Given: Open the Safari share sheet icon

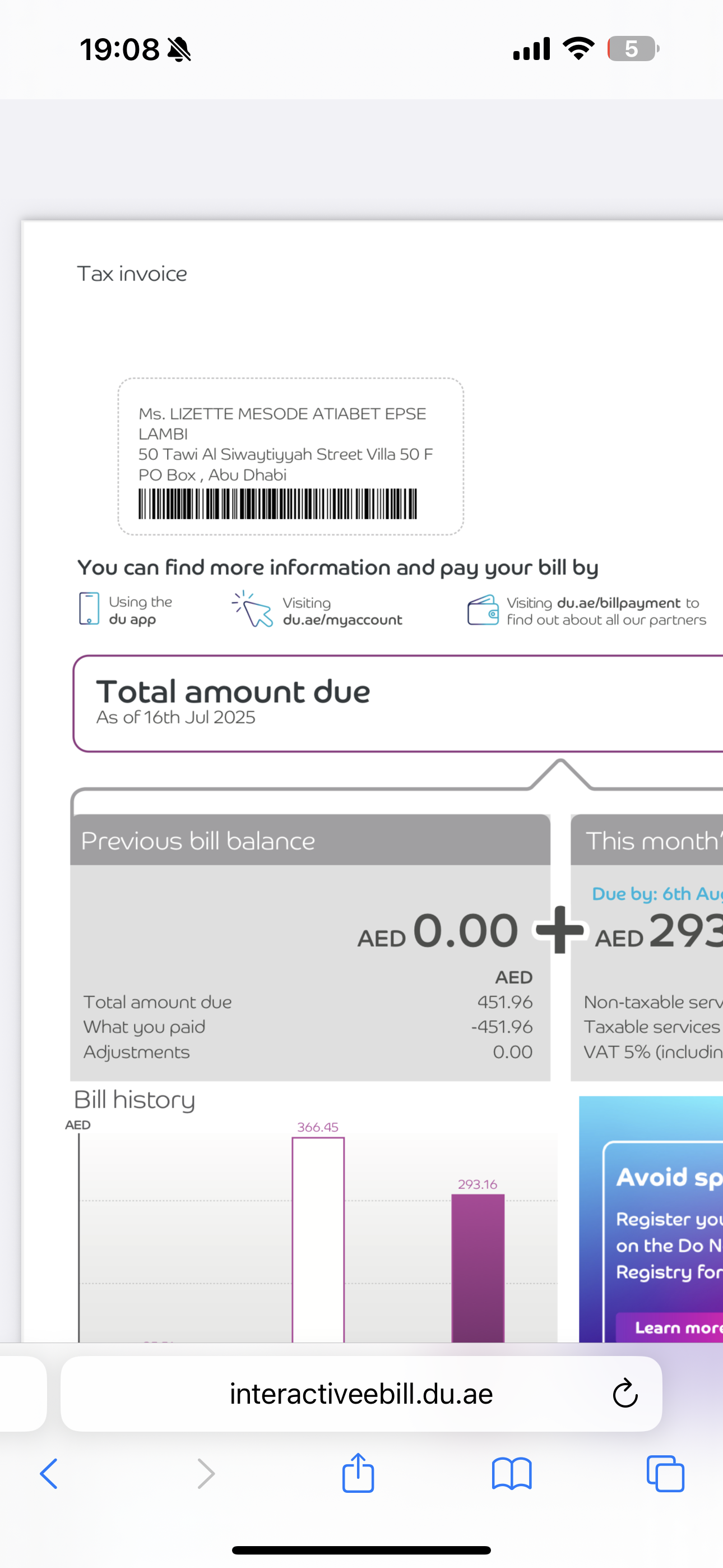Looking at the screenshot, I should (x=358, y=1472).
